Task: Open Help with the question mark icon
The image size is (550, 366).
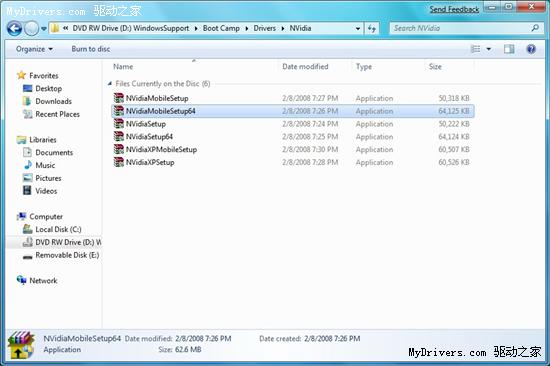Action: [531, 49]
